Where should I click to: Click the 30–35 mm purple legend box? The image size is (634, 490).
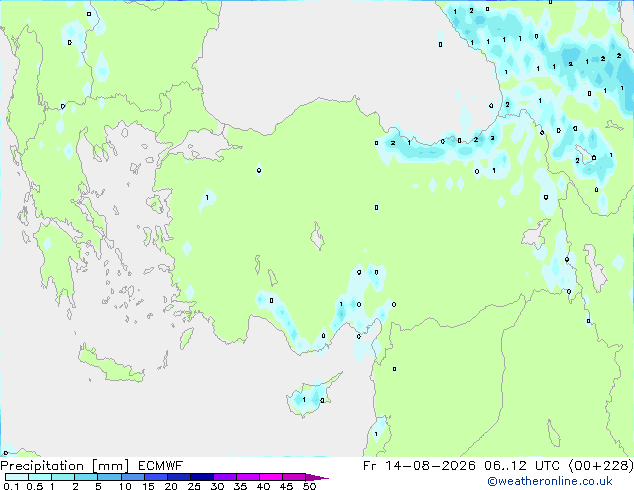tap(225, 477)
